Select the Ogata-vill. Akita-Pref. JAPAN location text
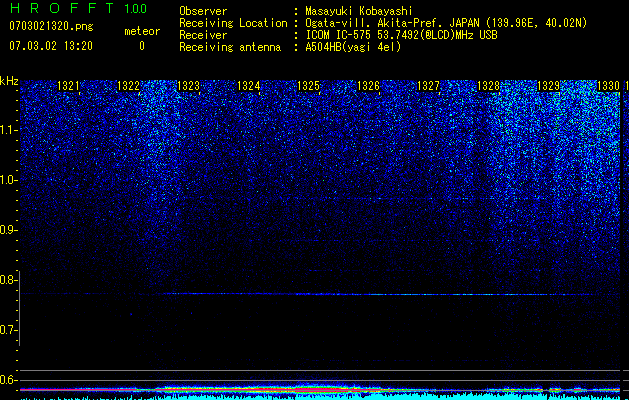Screen dimensions: 629x400 [x=446, y=23]
